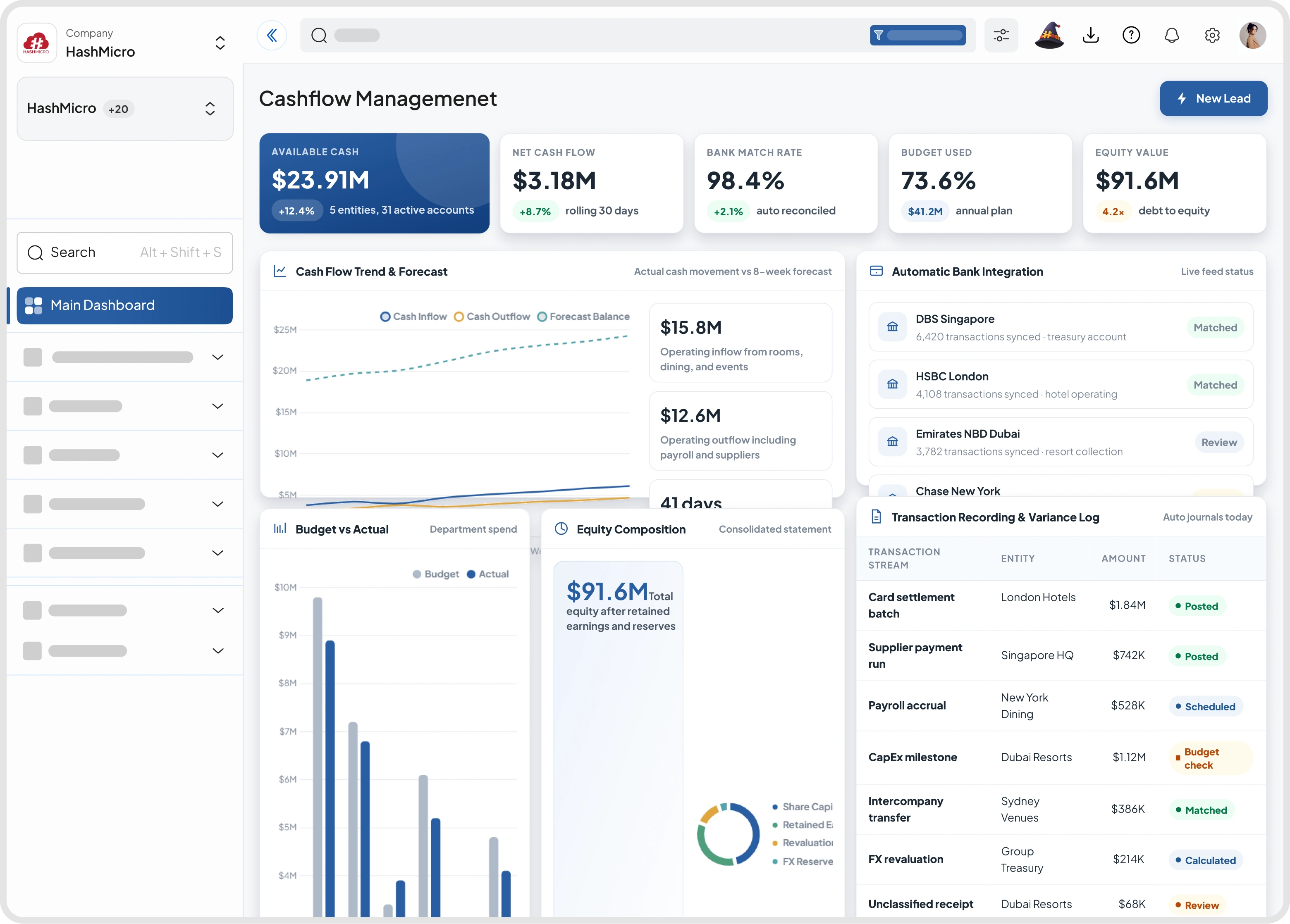Click the magnifier icon in the top search bar
Viewport: 1290px width, 924px height.
(319, 35)
